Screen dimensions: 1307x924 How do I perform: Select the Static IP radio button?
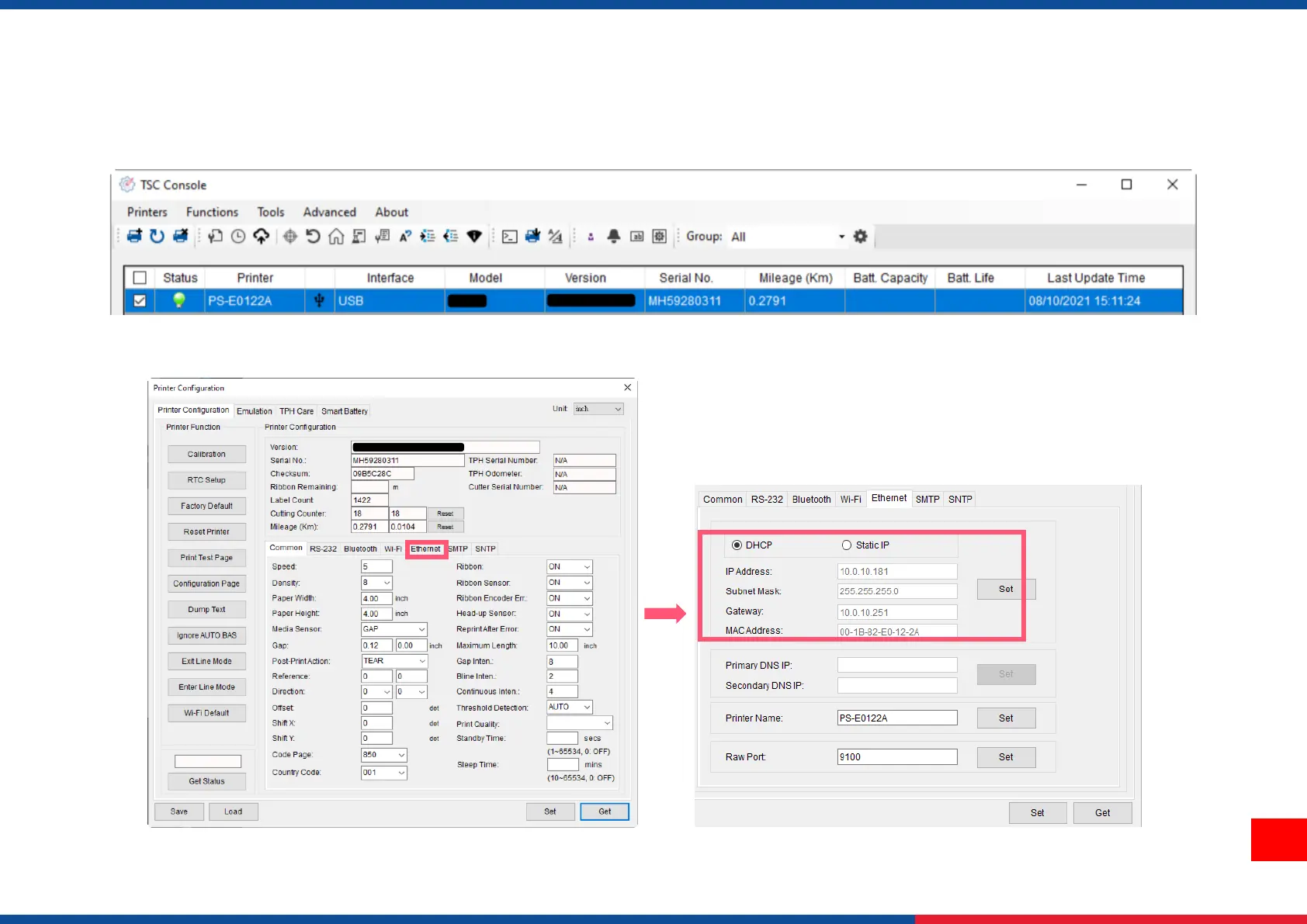click(847, 545)
